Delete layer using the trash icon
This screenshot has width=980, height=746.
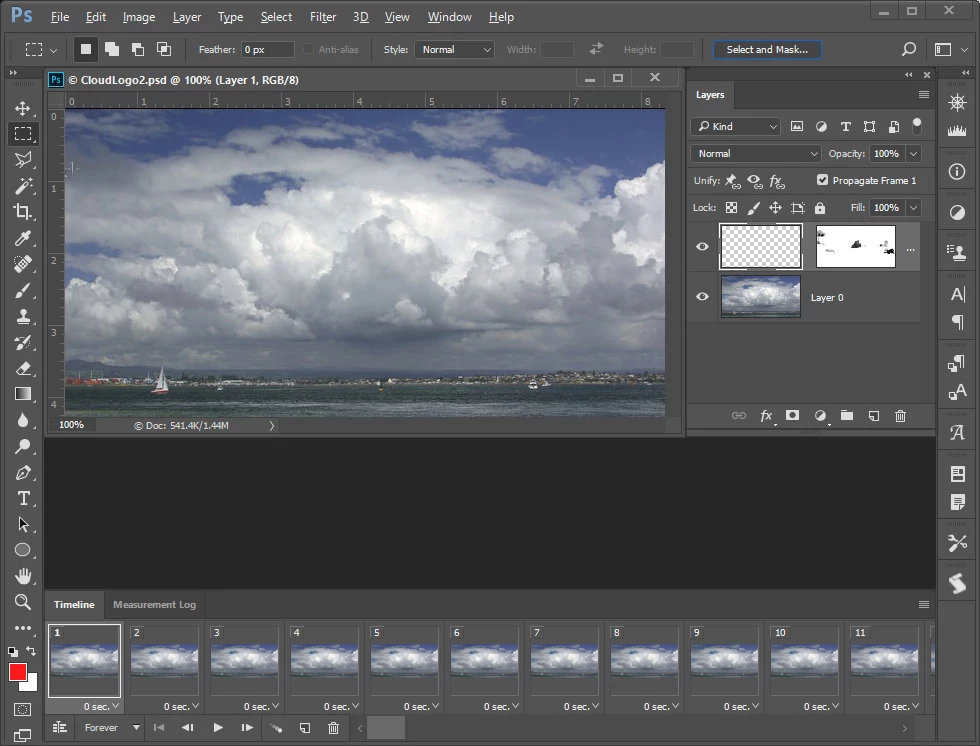point(900,416)
